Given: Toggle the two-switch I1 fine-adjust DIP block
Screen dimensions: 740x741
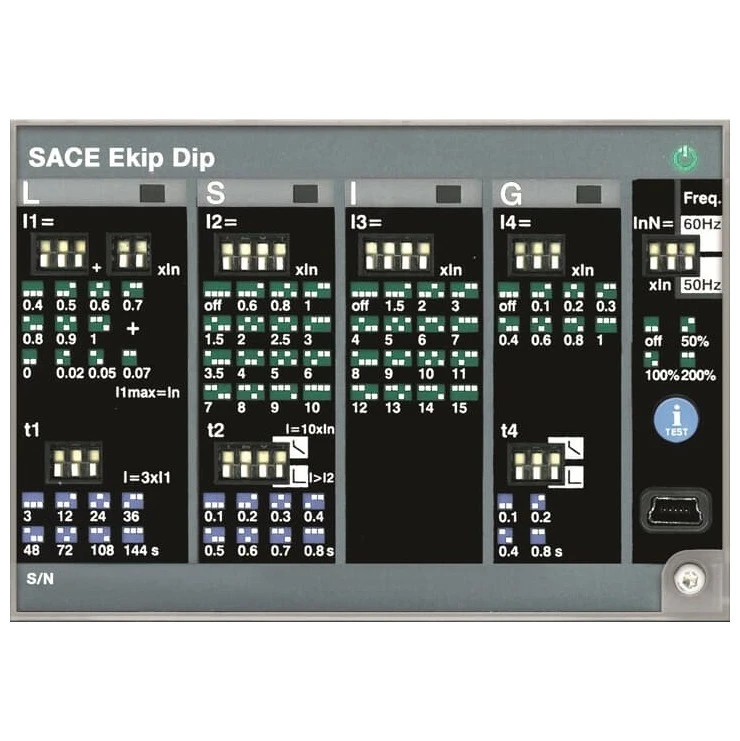Looking at the screenshot, I should pos(129,254).
